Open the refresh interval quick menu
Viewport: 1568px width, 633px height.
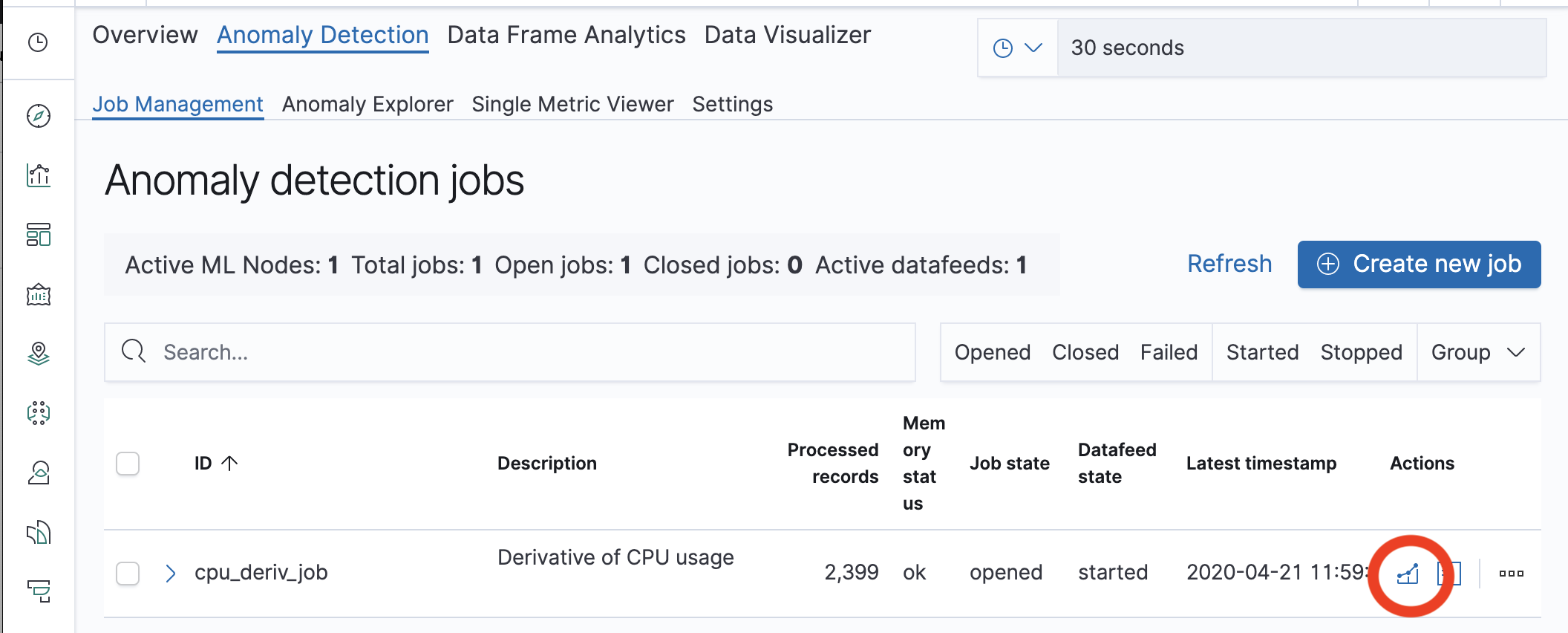1017,48
